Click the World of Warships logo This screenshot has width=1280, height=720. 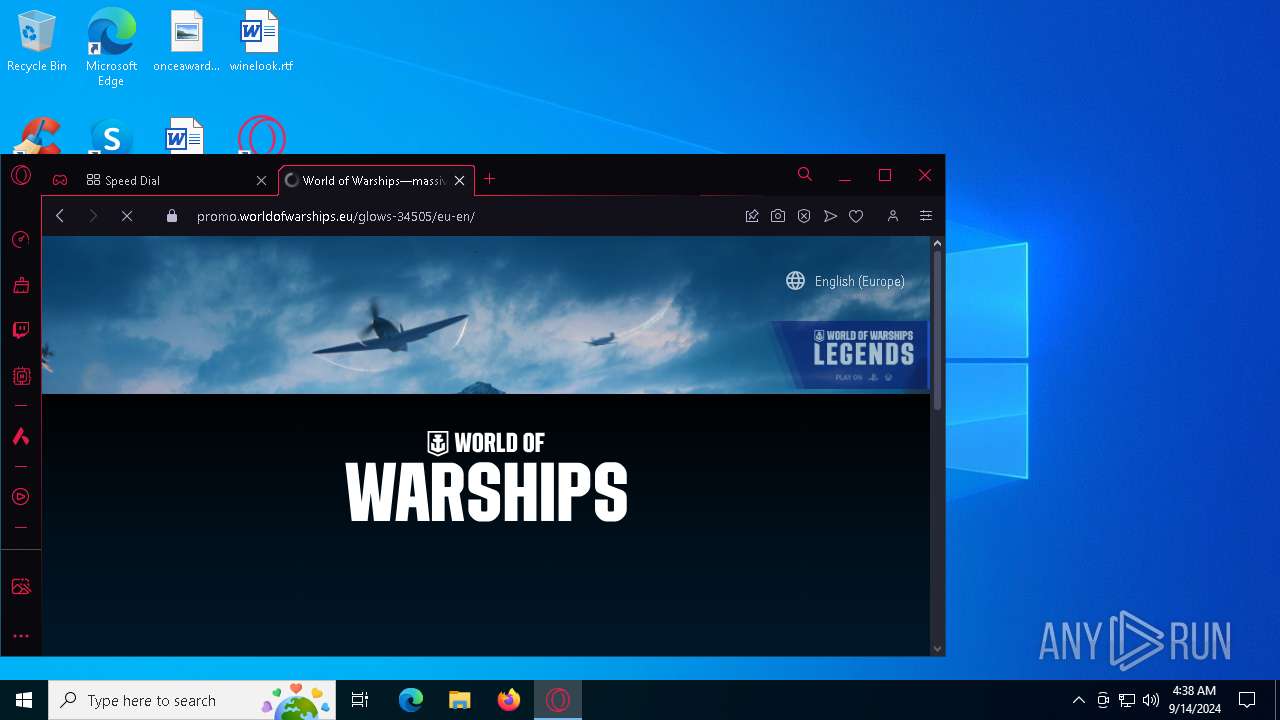click(x=486, y=477)
